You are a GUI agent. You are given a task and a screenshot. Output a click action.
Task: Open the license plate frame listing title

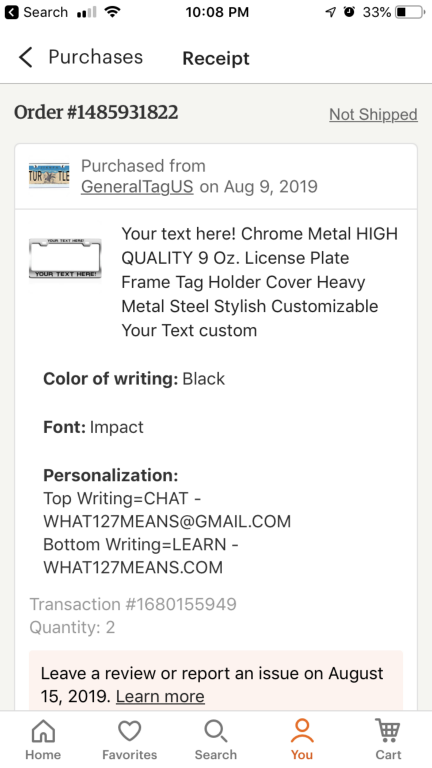[260, 282]
